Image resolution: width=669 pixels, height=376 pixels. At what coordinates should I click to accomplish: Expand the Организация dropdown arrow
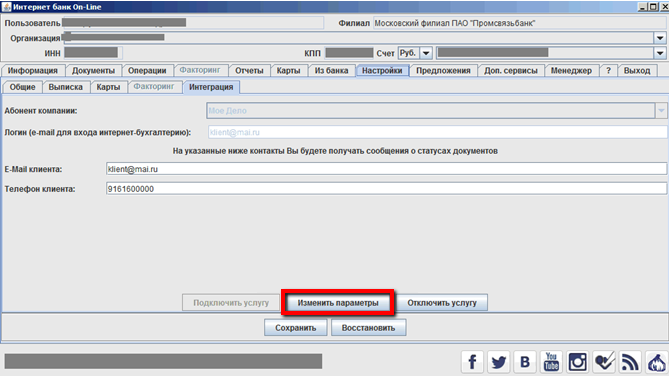(660, 38)
